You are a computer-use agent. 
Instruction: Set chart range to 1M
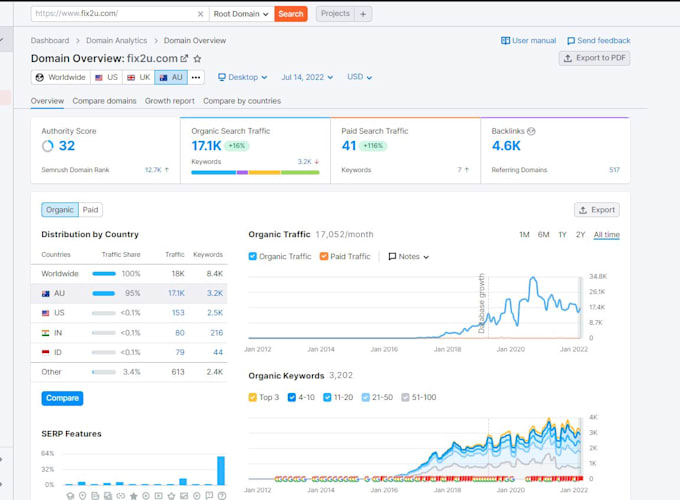tap(524, 235)
